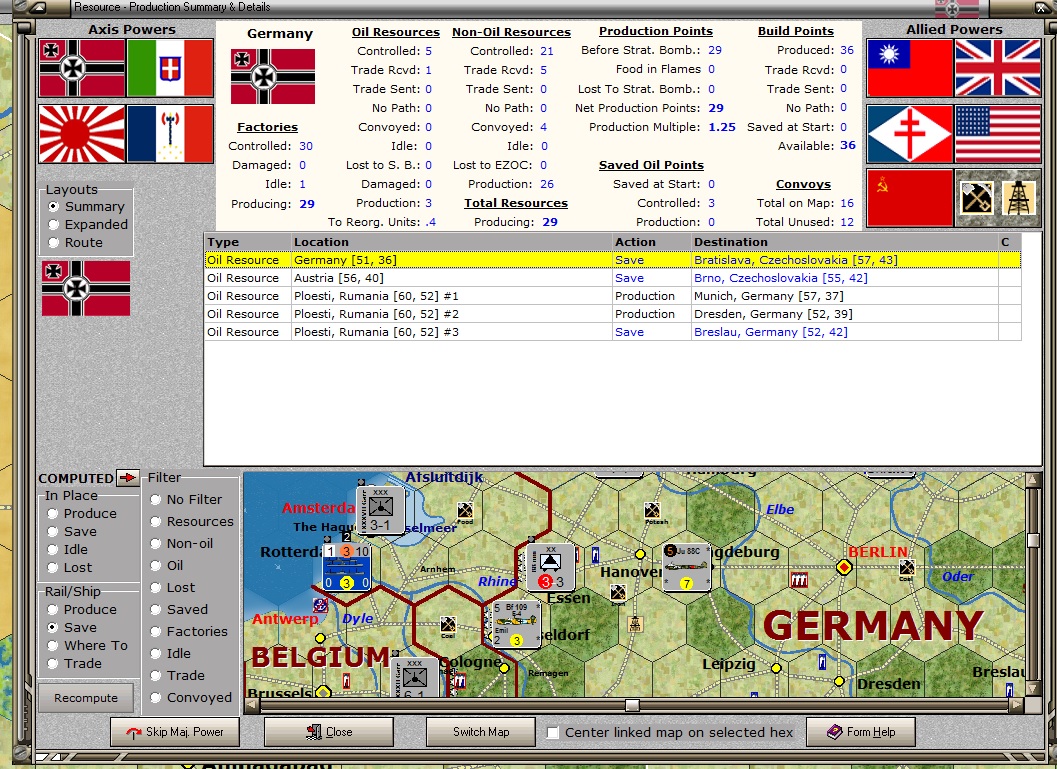The image size is (1057, 769).
Task: Click the German flag below Layouts
Action: (86, 288)
